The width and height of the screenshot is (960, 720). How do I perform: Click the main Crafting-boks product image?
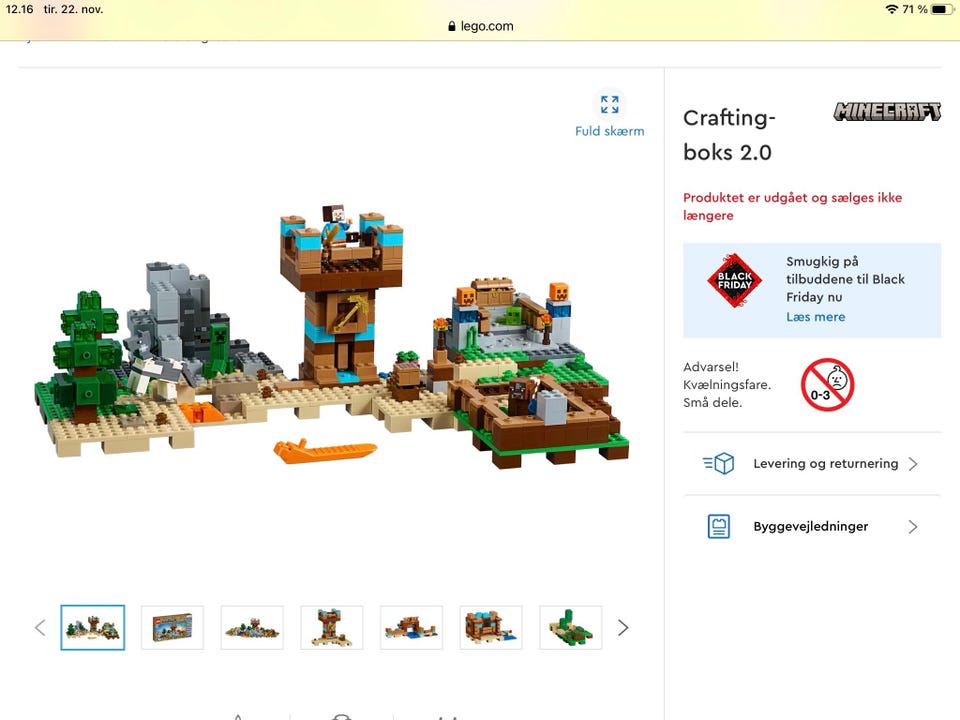coord(331,336)
